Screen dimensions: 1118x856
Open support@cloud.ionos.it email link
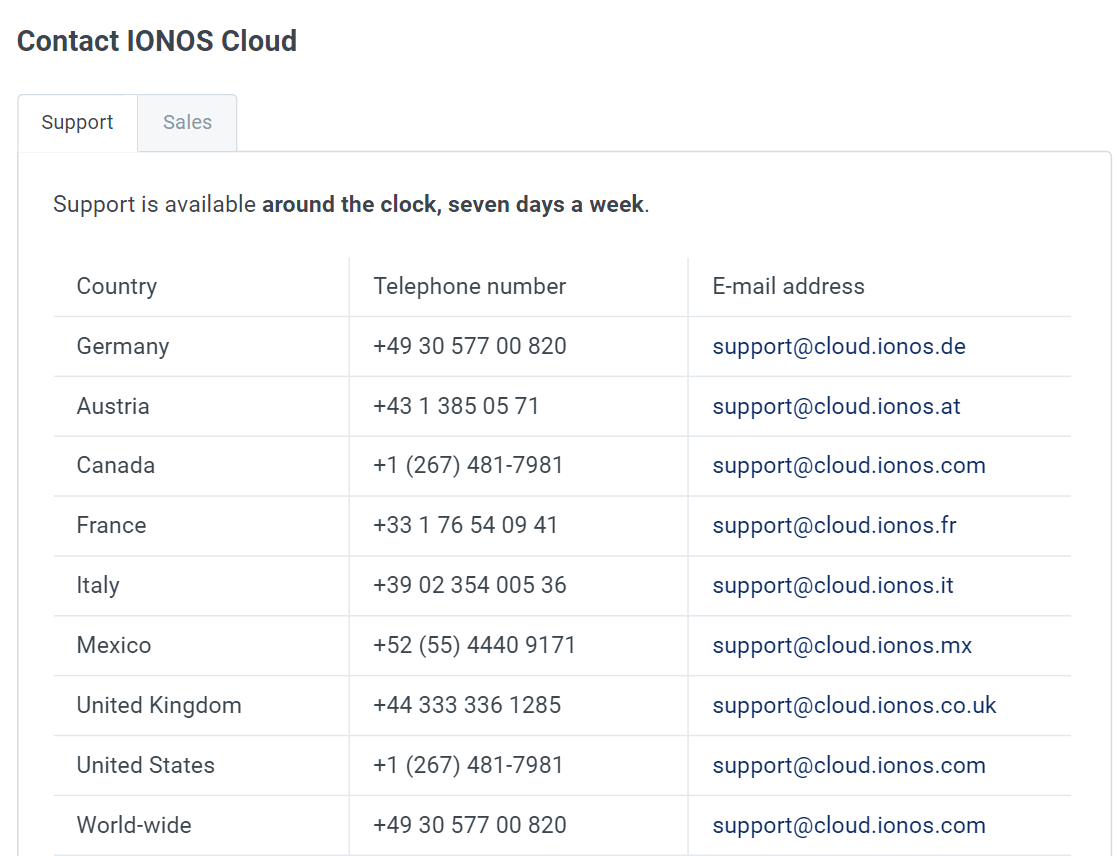point(832,585)
